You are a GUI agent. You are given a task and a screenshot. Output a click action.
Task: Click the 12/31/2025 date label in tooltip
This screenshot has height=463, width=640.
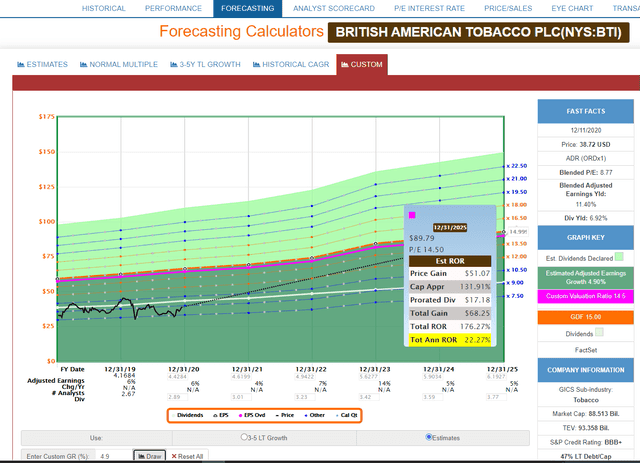point(450,227)
